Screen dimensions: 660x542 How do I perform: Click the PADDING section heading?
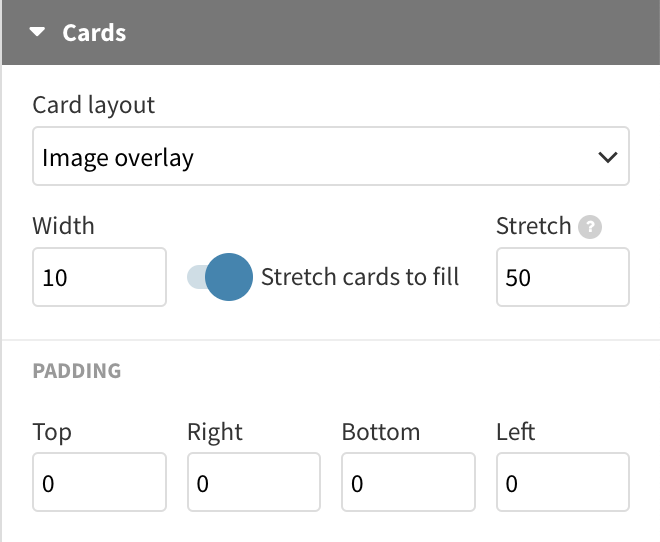77,371
